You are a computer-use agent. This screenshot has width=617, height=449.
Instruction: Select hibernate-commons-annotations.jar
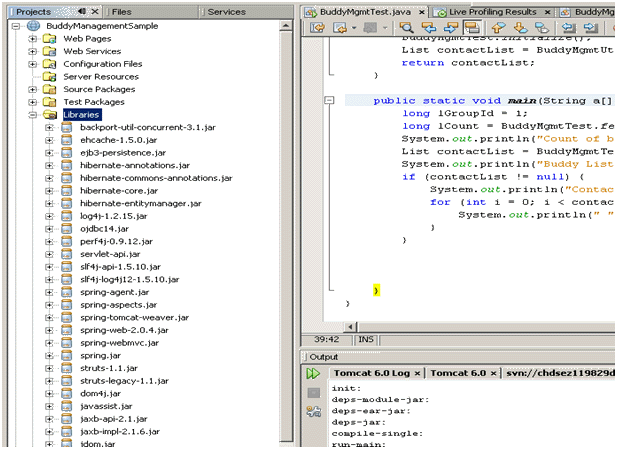(156, 178)
